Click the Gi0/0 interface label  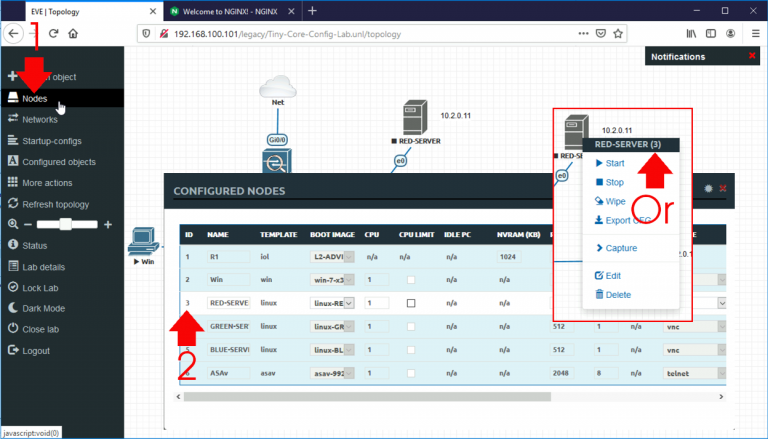click(x=277, y=140)
